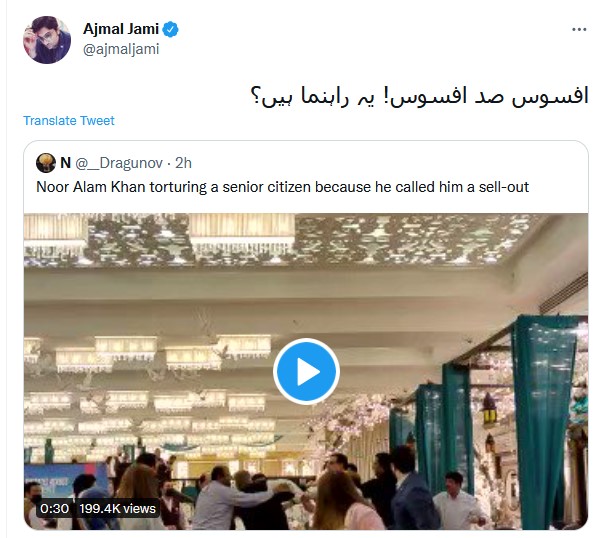Click Ajmal Jami's profile picture
605x538 pixels.
[47, 40]
